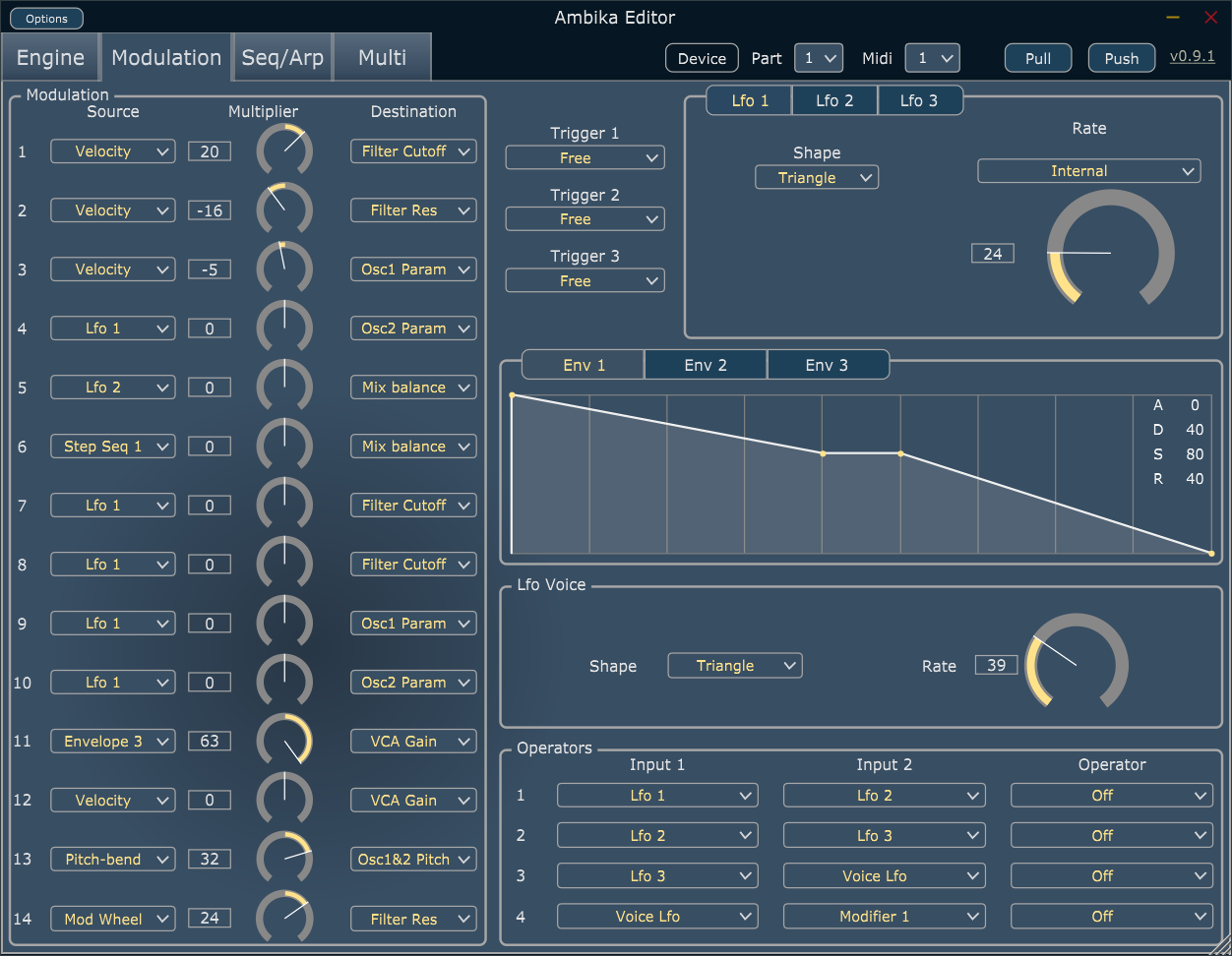Screen dimensions: 1232x956
Task: Open row 2 Filter Res destination dropdown
Action: point(413,210)
